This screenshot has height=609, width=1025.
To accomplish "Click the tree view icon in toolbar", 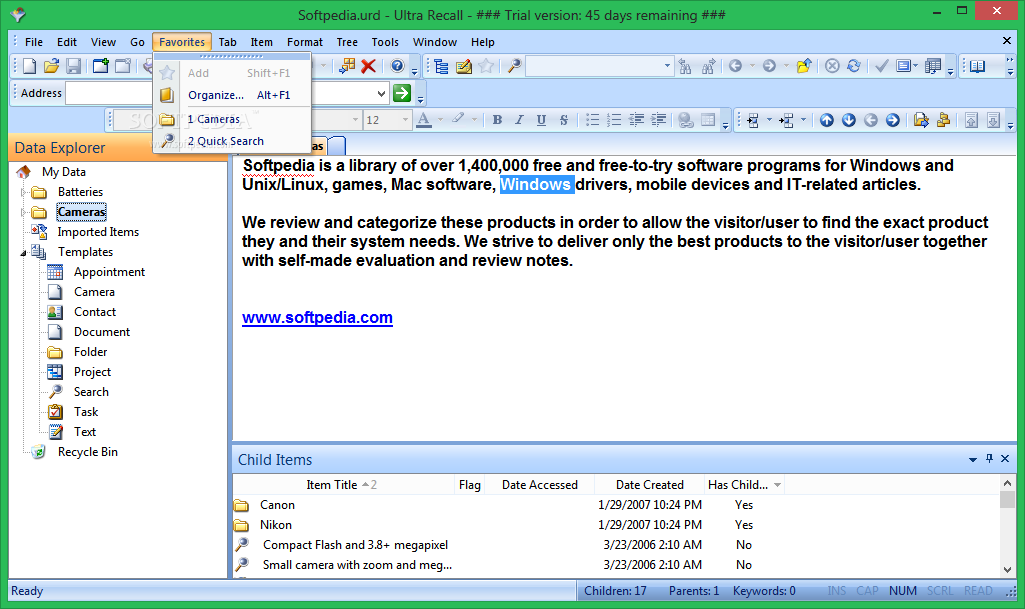I will [442, 66].
